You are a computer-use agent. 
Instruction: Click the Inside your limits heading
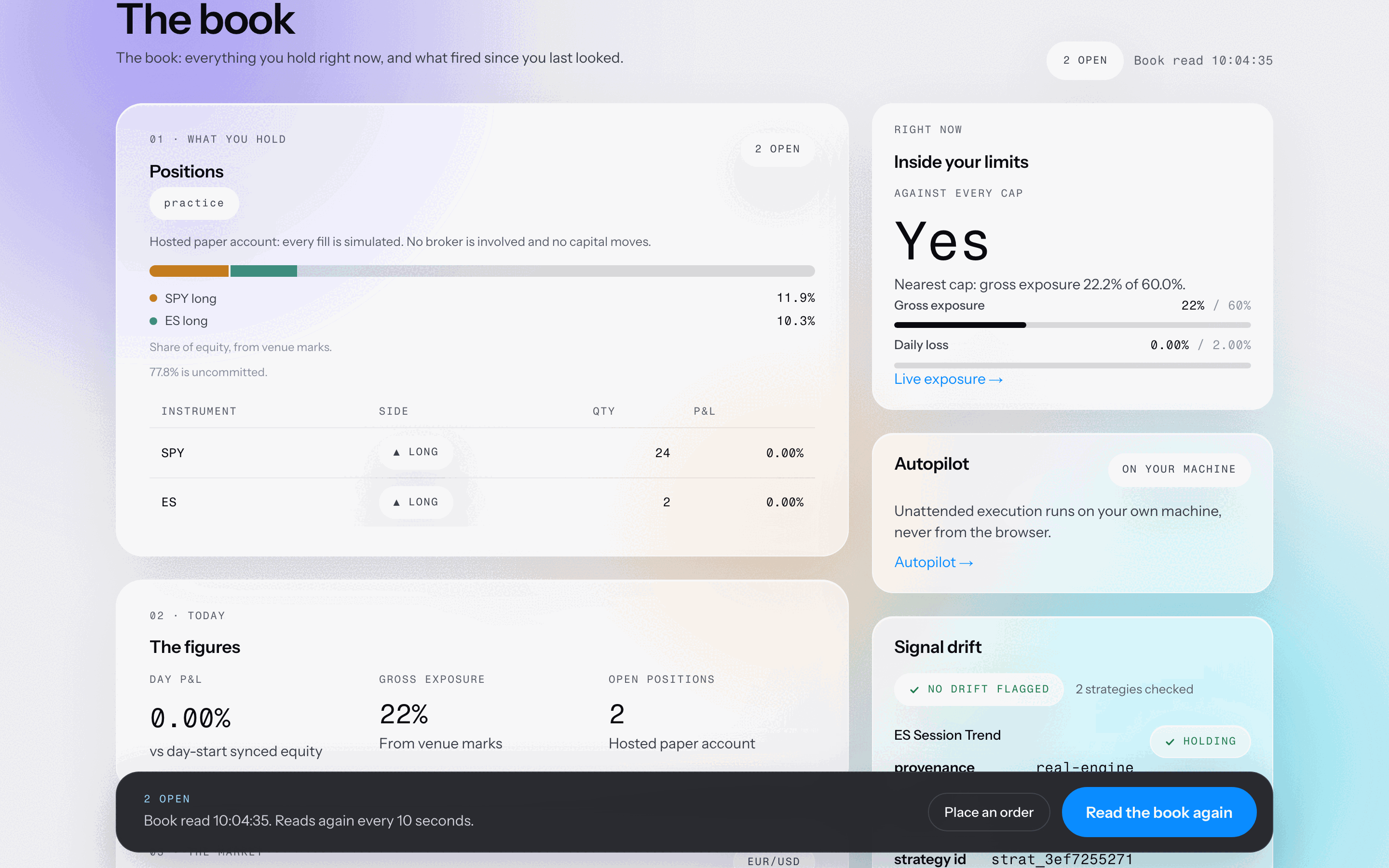961,162
